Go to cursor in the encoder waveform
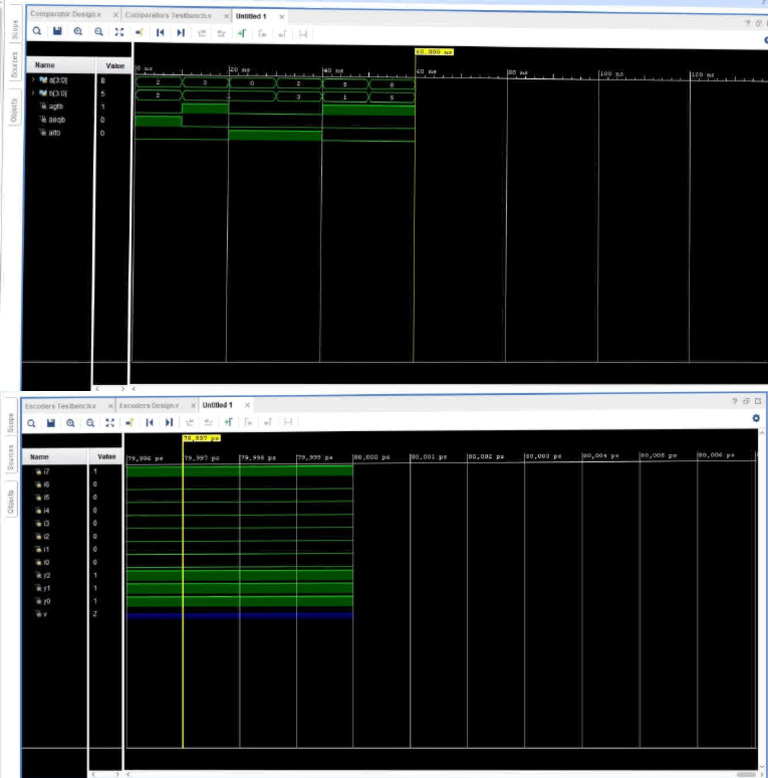 coord(129,423)
